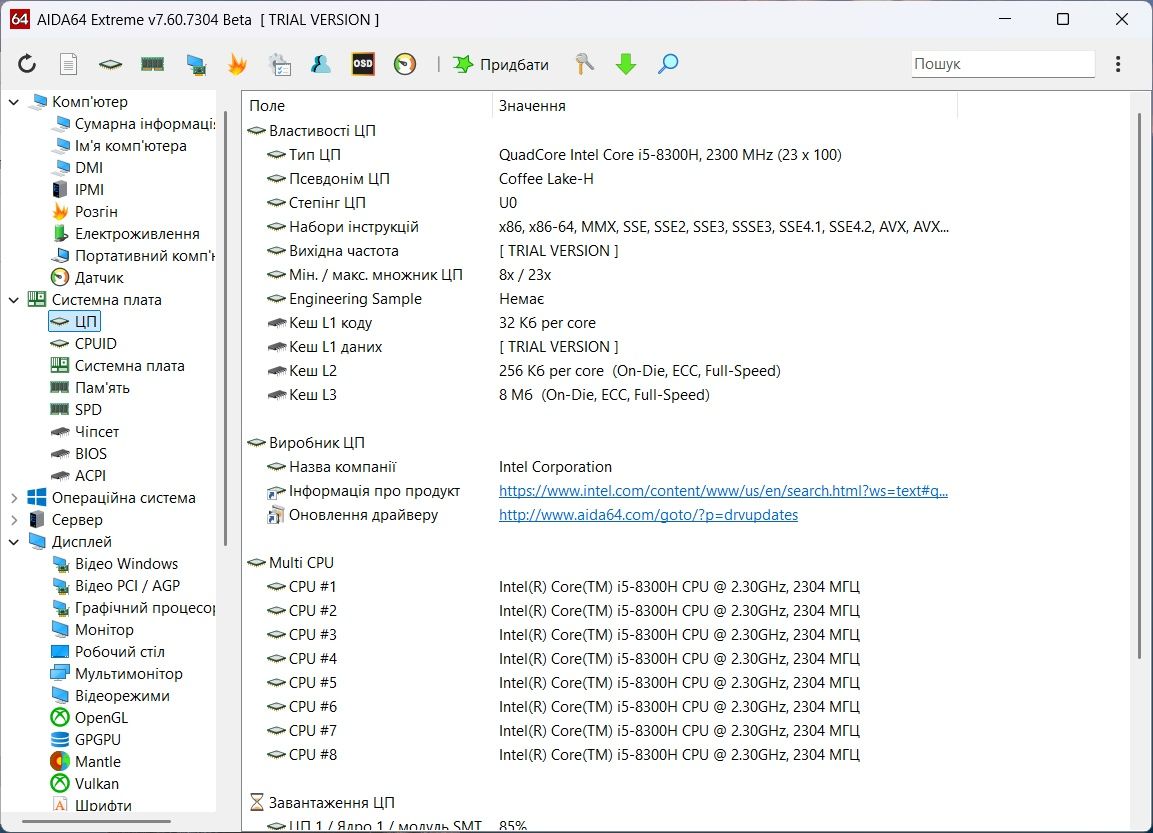Screen dimensions: 1153x833
Task: Open the flame stability test icon
Action: tap(237, 64)
